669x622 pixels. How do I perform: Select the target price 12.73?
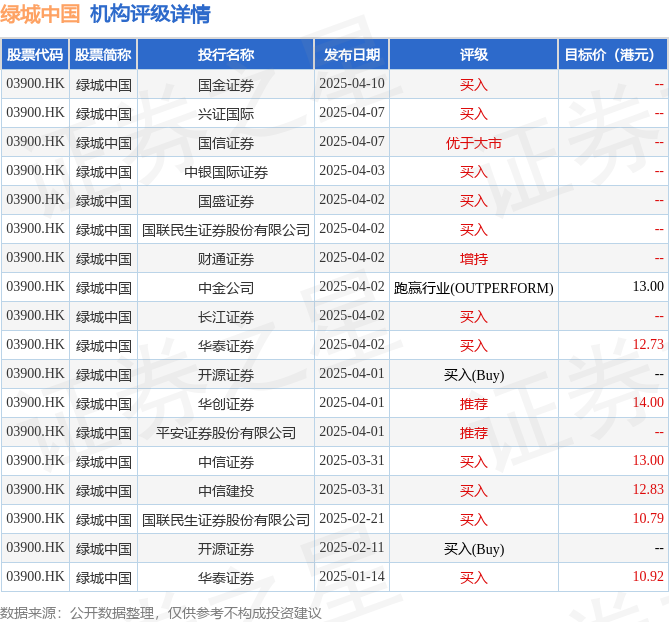[648, 344]
